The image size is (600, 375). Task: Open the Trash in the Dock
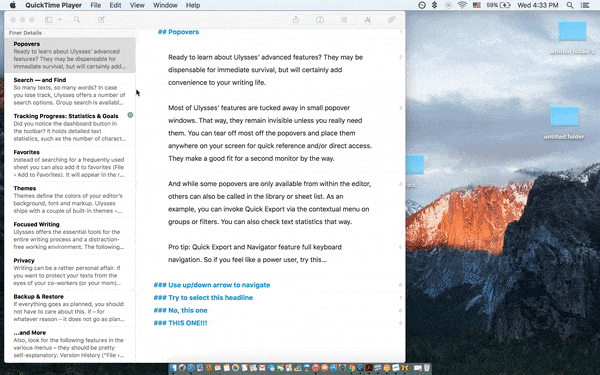[x=427, y=368]
